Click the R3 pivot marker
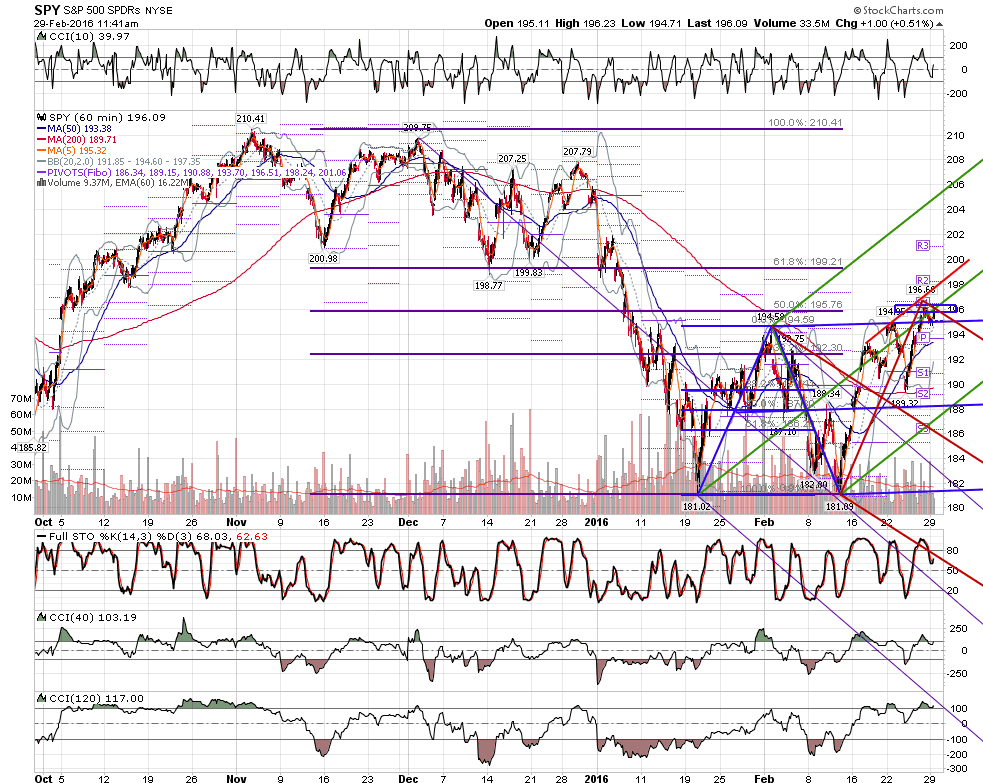The image size is (983, 783). (x=922, y=246)
